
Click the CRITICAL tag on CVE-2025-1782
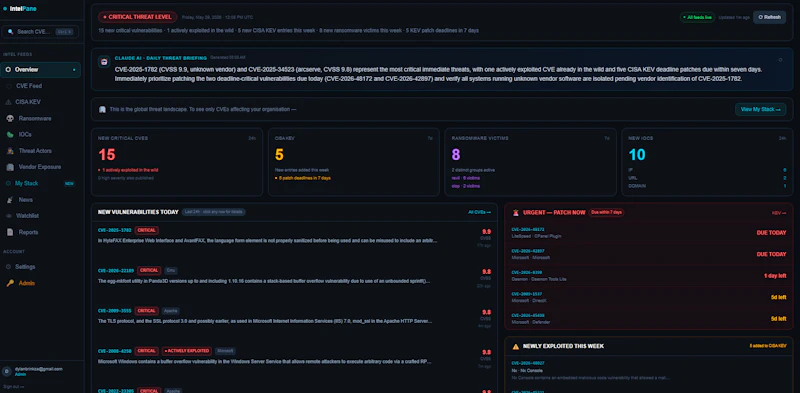pyautogui.click(x=146, y=230)
